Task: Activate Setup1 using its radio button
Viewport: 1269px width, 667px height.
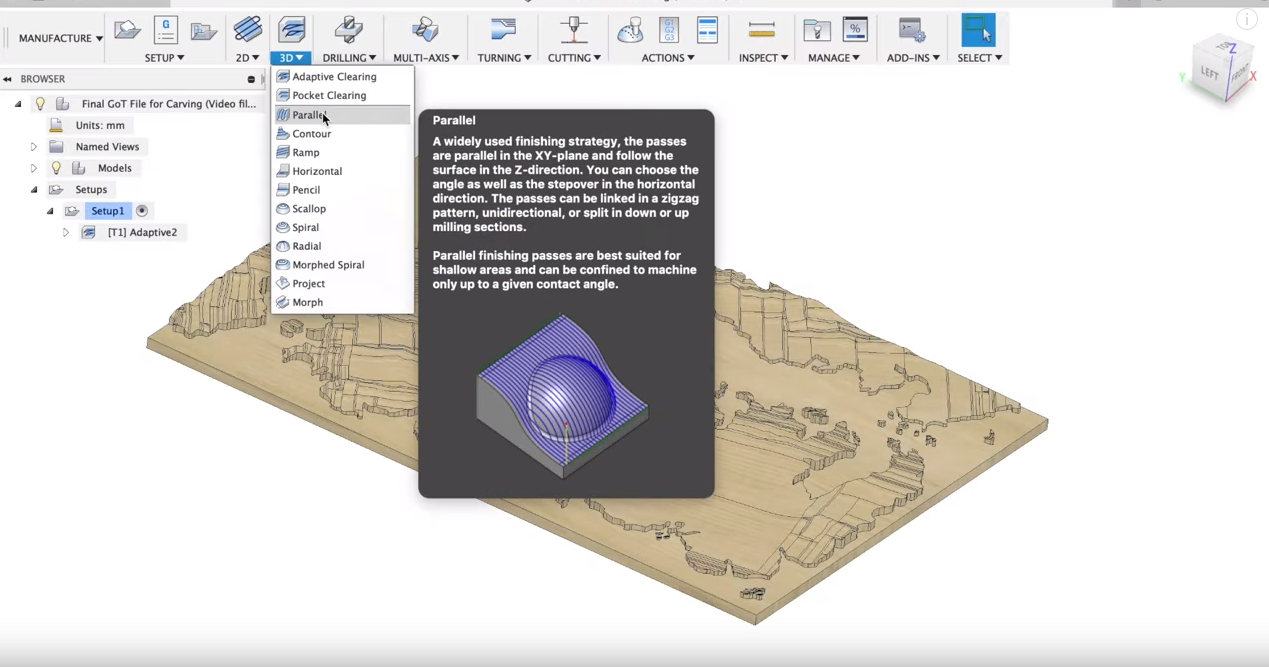Action: coord(142,211)
